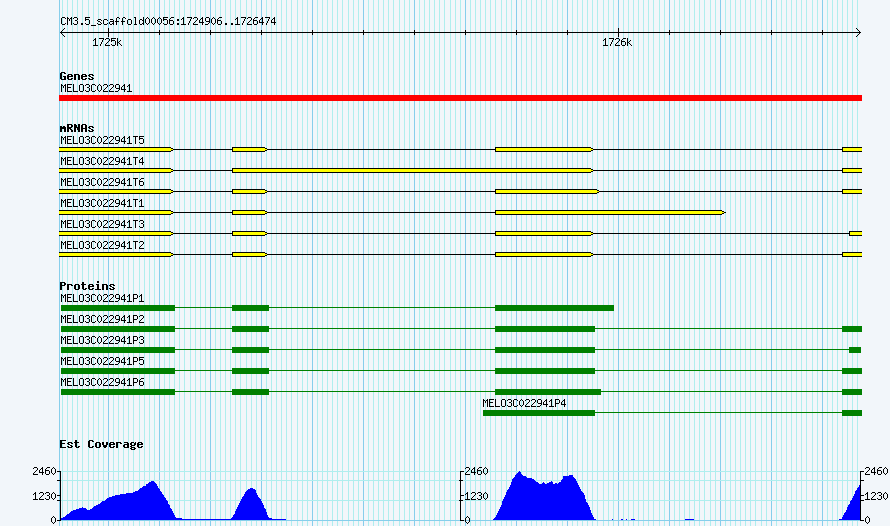
Task: Select the Proteins track title
Action: pos(87,286)
